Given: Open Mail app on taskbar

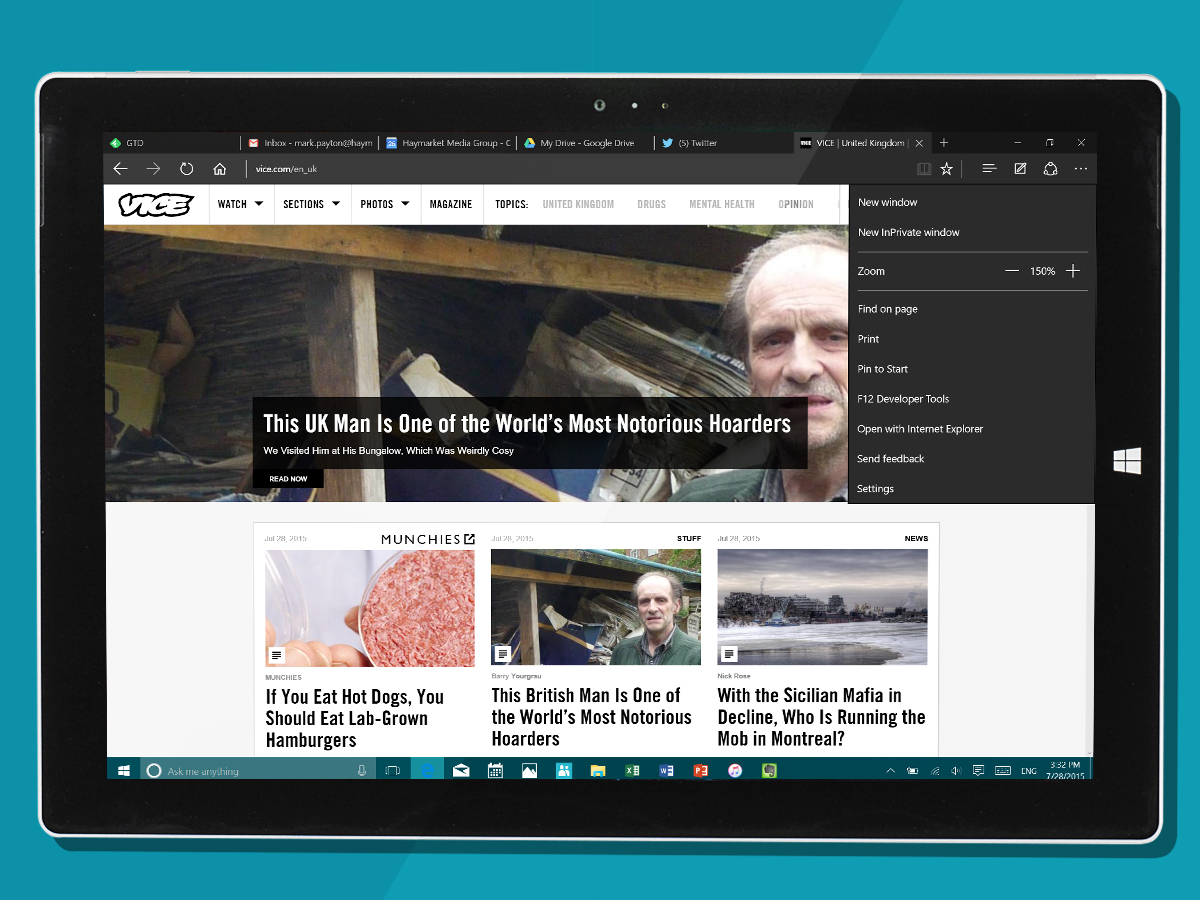Looking at the screenshot, I should coord(461,771).
